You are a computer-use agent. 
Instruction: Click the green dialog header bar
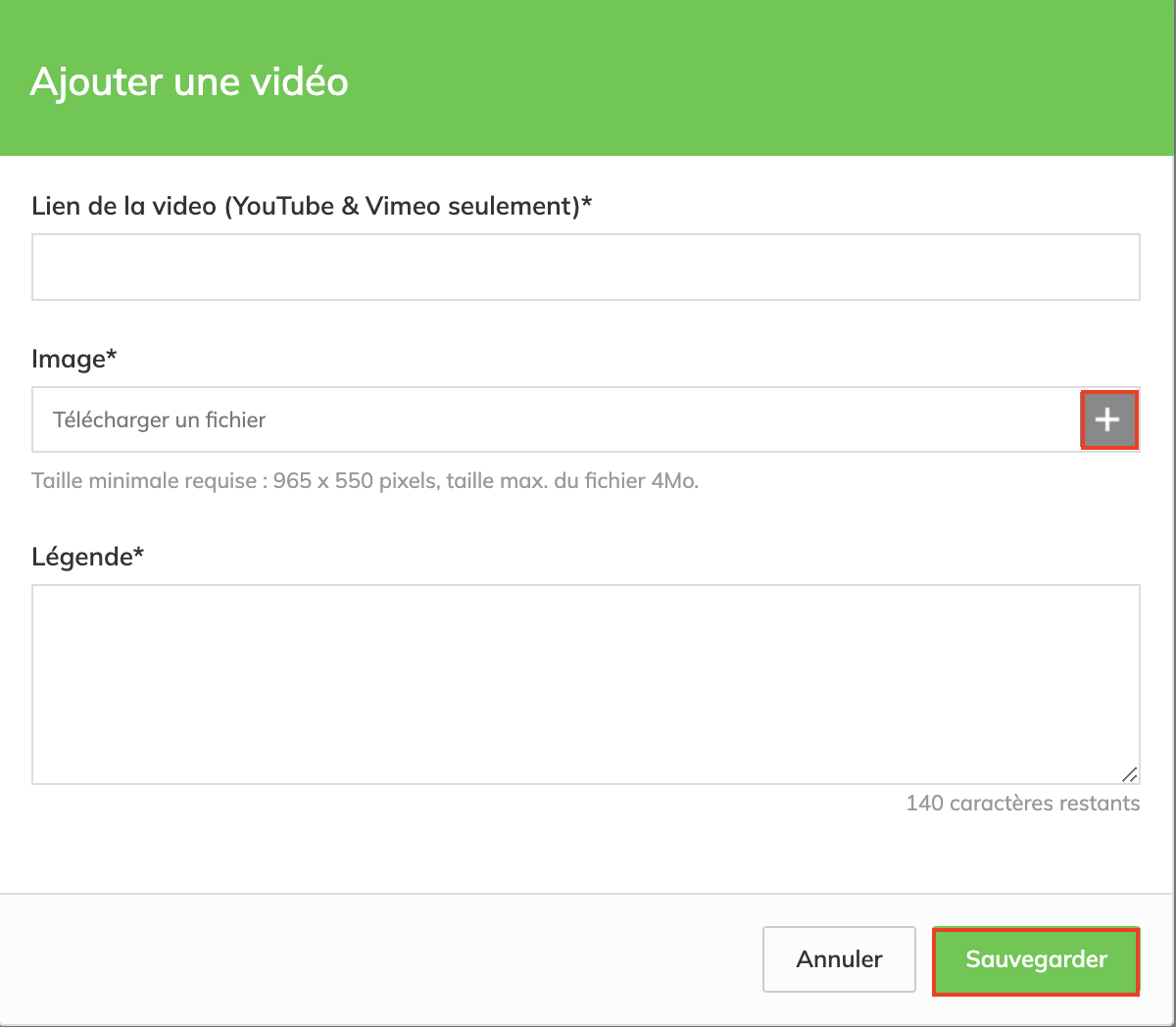coord(764,78)
